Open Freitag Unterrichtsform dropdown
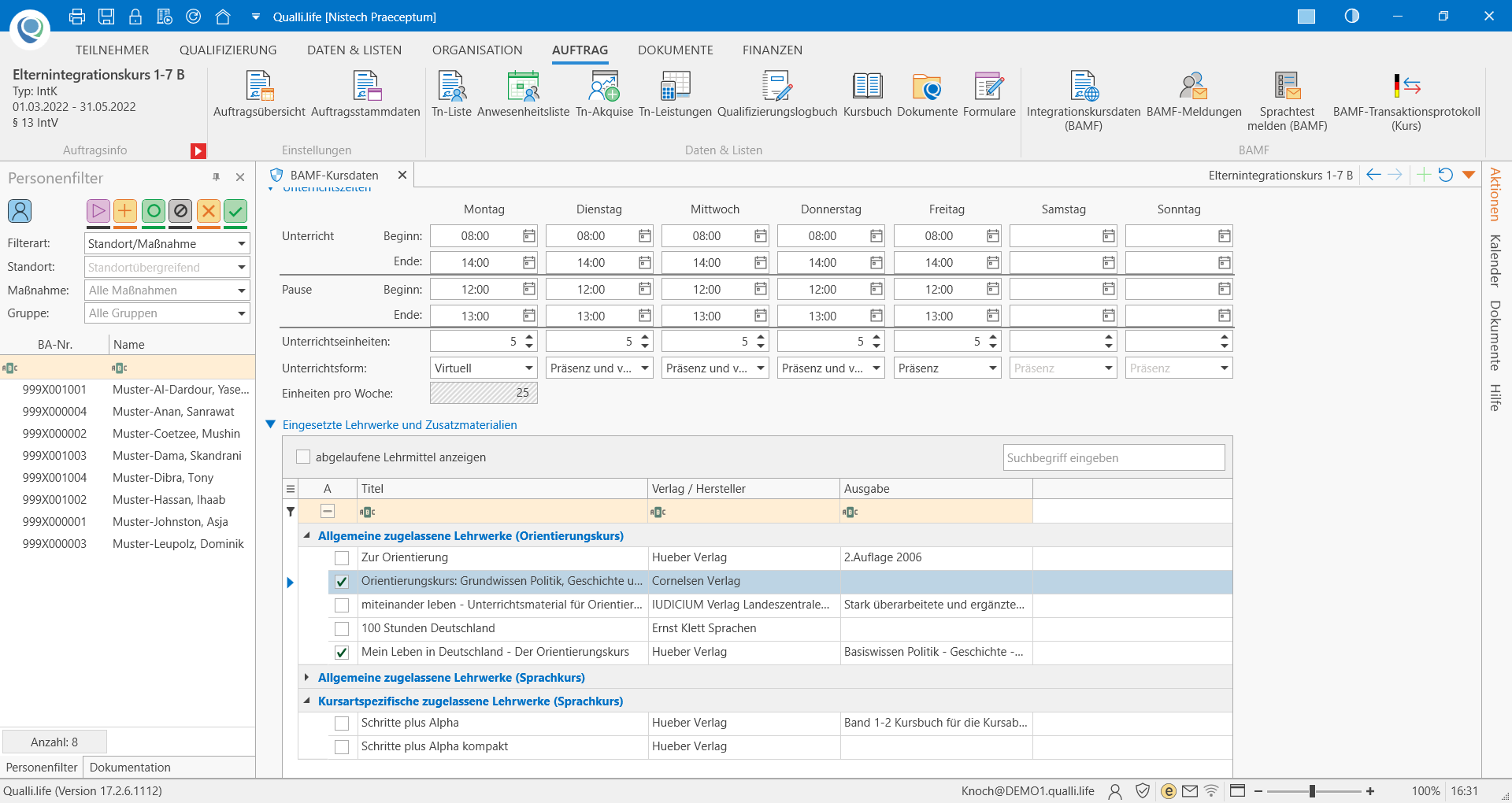The height and width of the screenshot is (803, 1512). tap(992, 368)
